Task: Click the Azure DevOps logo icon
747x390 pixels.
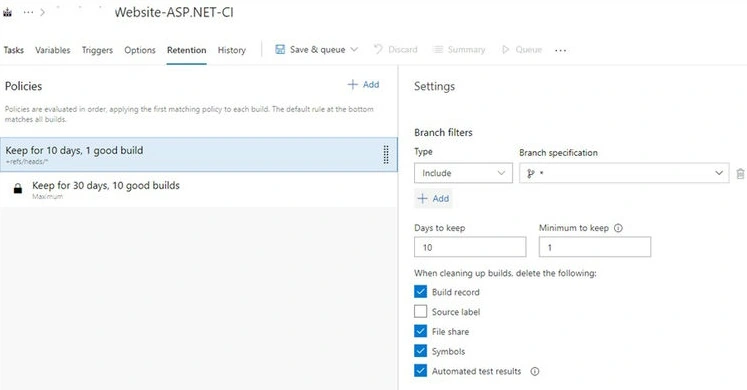Action: click(x=7, y=12)
